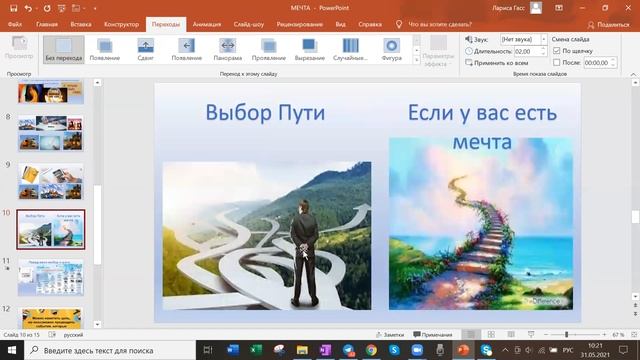Screen dimensions: 640x360
Task: Click the zoom out minus button
Action: 546,335
